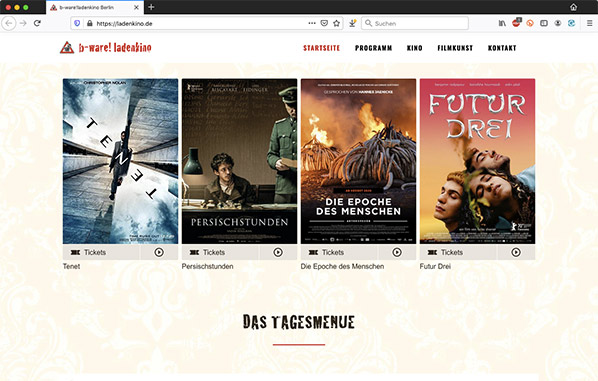The height and width of the screenshot is (381, 598).
Task: Open the downloads arrow icon
Action: pos(352,23)
